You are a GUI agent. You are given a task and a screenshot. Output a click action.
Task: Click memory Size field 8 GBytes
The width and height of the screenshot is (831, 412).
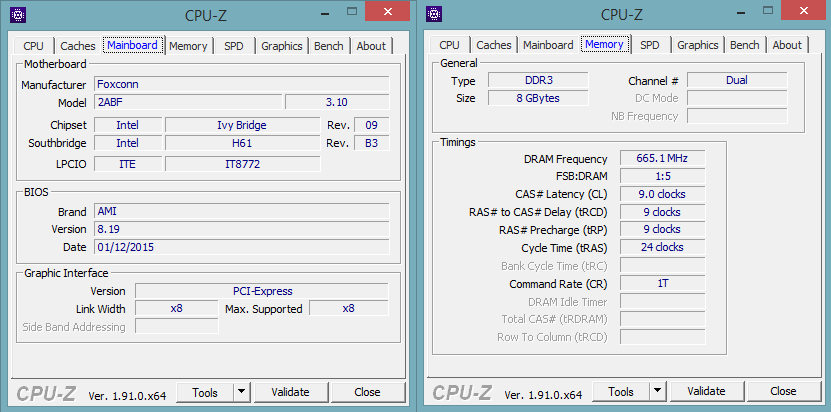point(538,98)
